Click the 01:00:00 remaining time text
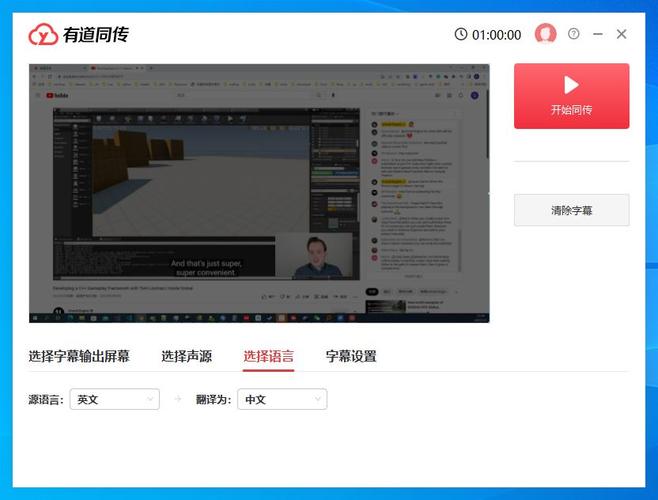This screenshot has height=500, width=658. tap(496, 35)
